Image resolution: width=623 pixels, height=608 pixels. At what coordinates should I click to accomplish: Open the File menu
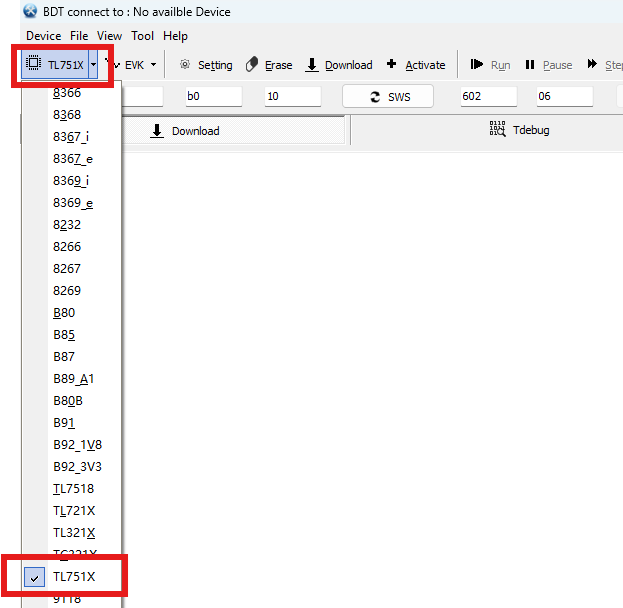(x=79, y=36)
